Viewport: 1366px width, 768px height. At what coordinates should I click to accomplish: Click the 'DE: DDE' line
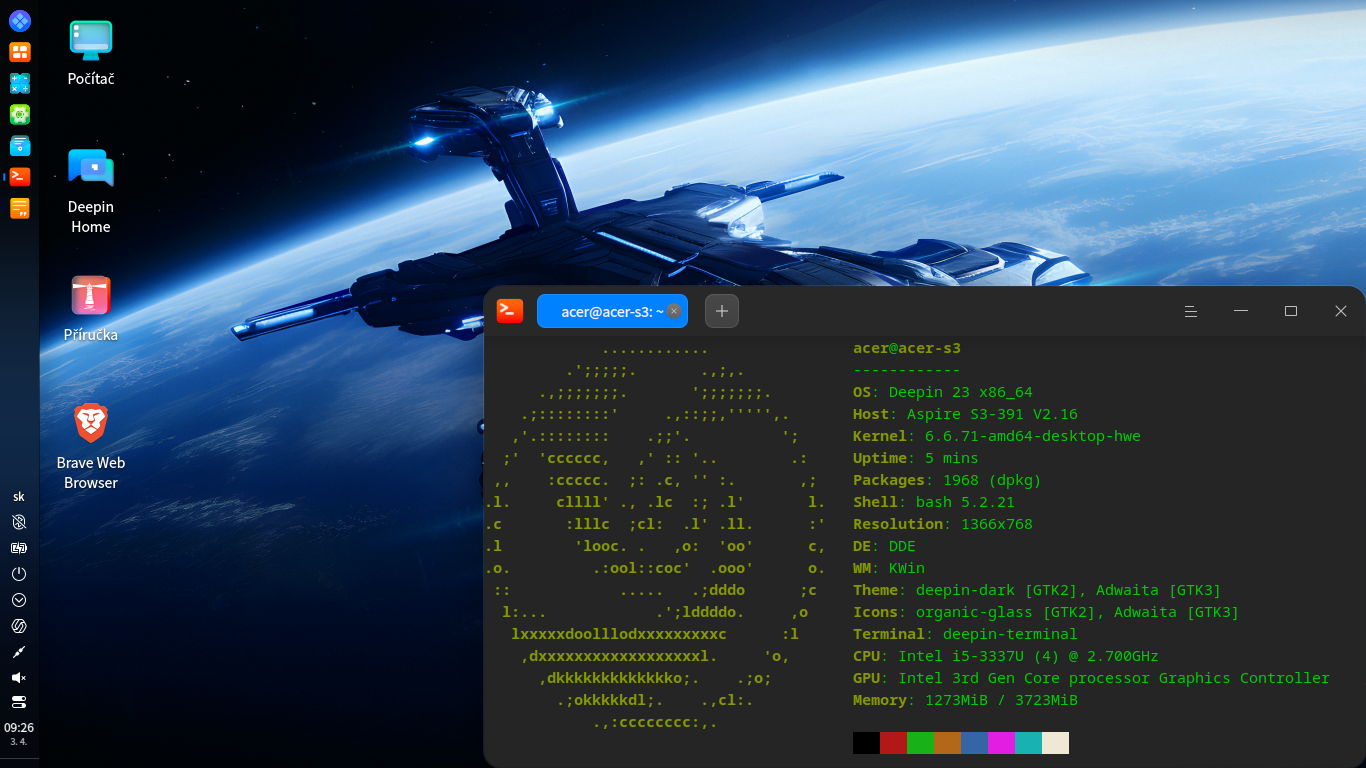pos(884,546)
